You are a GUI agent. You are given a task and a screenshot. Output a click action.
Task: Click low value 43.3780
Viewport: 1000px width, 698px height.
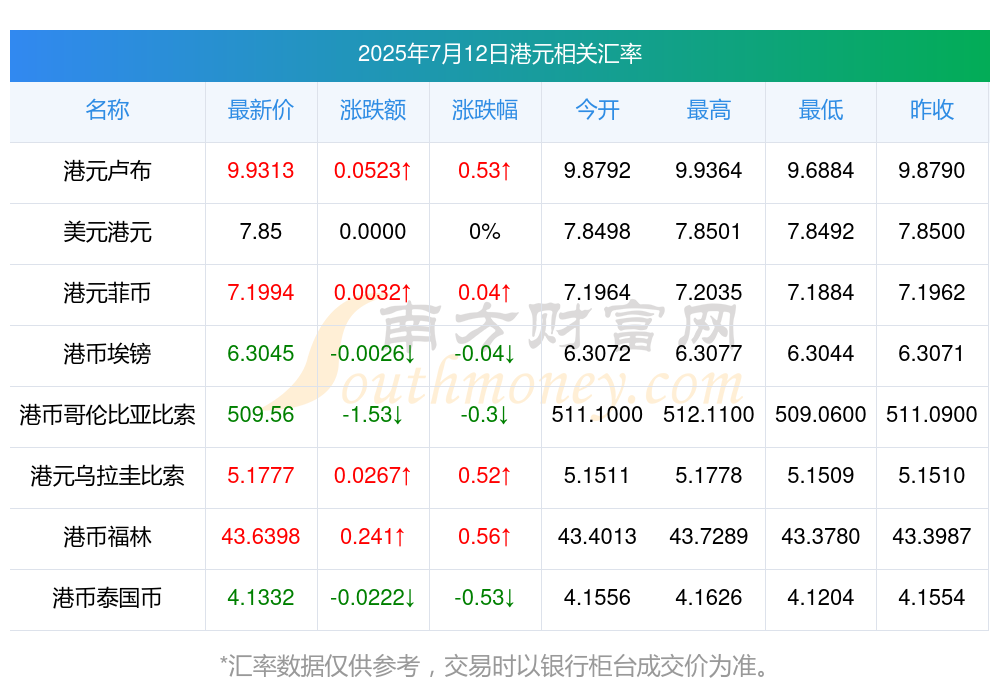tap(821, 537)
